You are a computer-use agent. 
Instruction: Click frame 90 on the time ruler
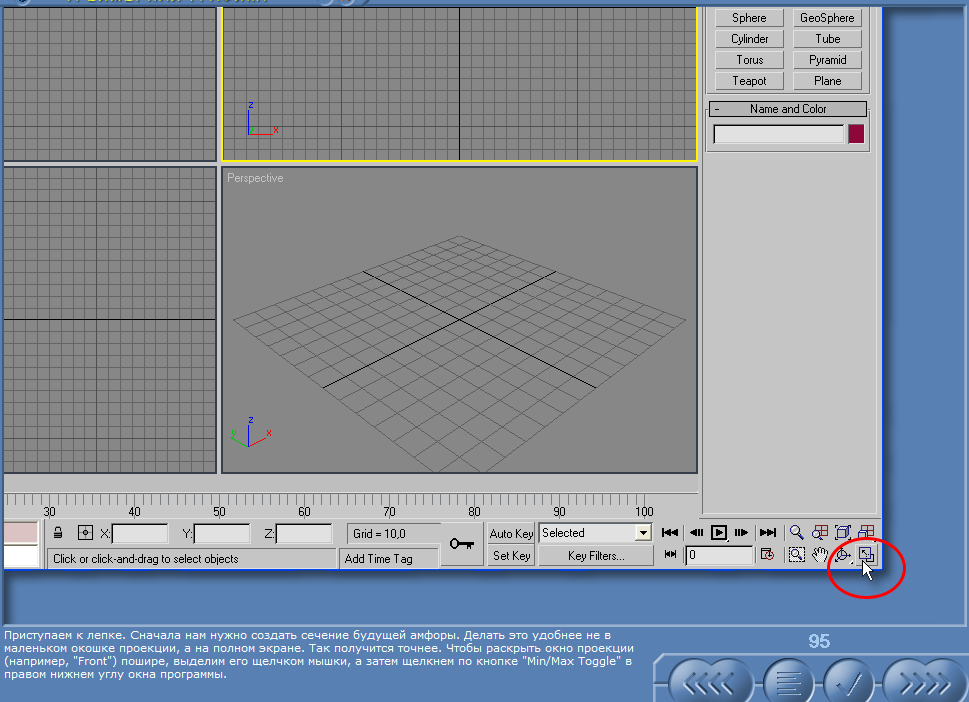click(x=559, y=512)
